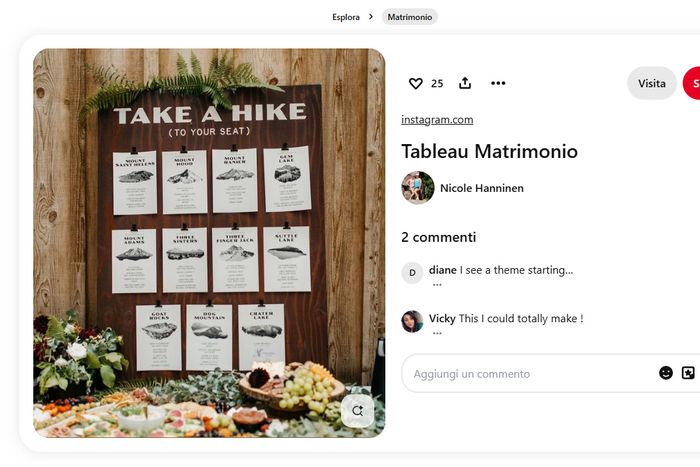Image resolution: width=700 pixels, height=467 pixels.
Task: Open the three-dot more options menu beside share
Action: (x=498, y=84)
